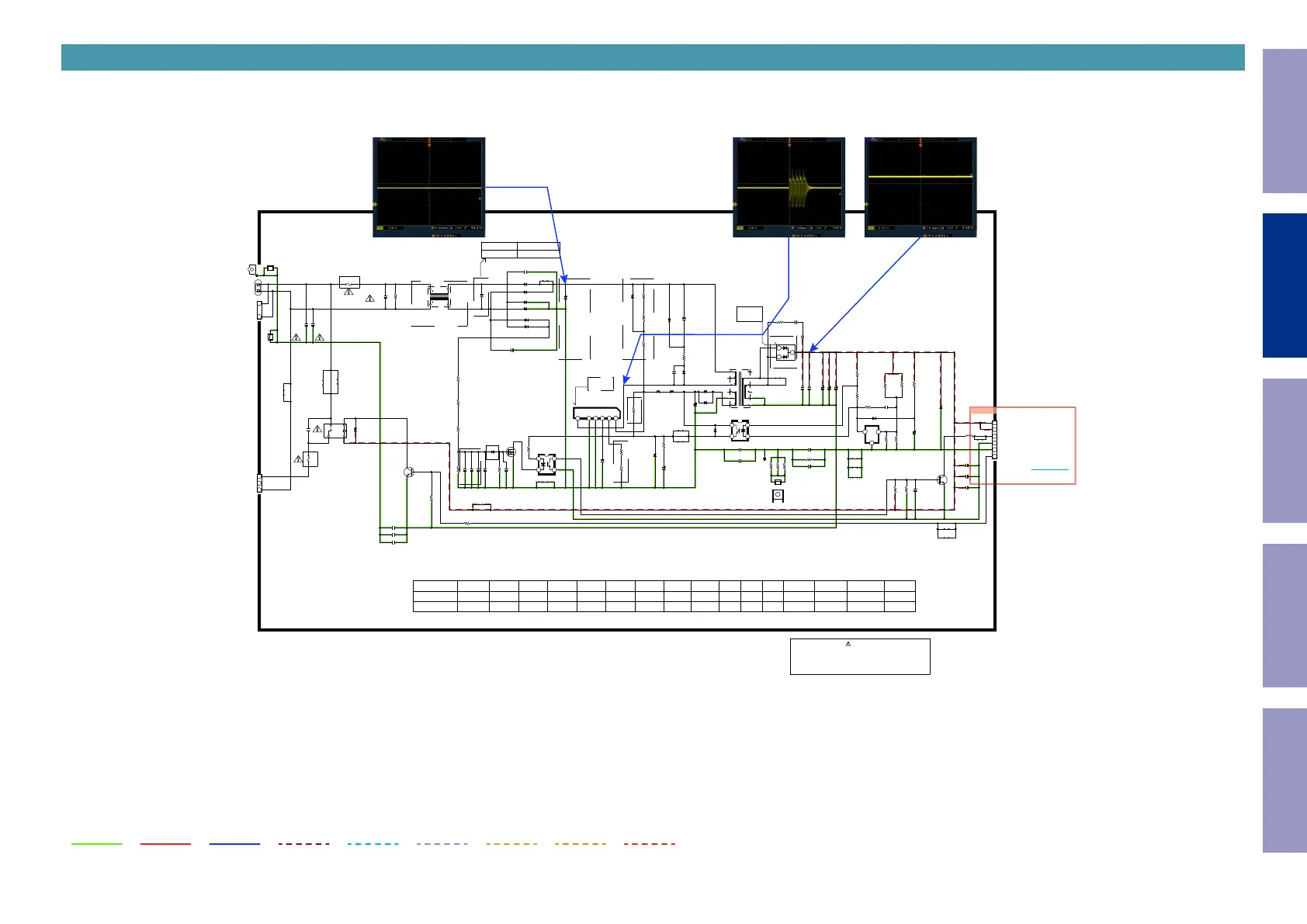Click the solid green legend line
This screenshot has width=1307, height=924.
tap(96, 843)
